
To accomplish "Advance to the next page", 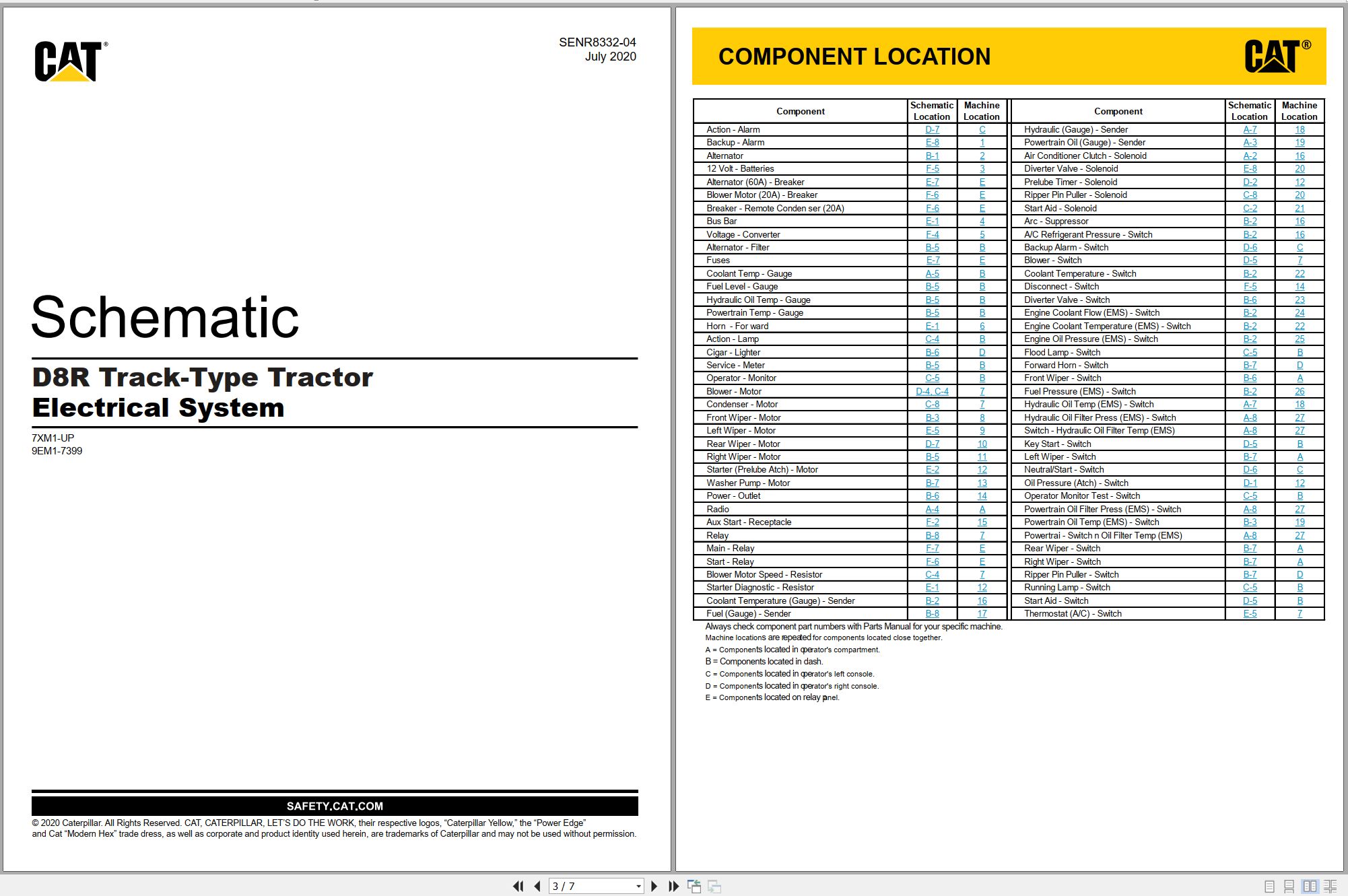I will click(x=654, y=886).
